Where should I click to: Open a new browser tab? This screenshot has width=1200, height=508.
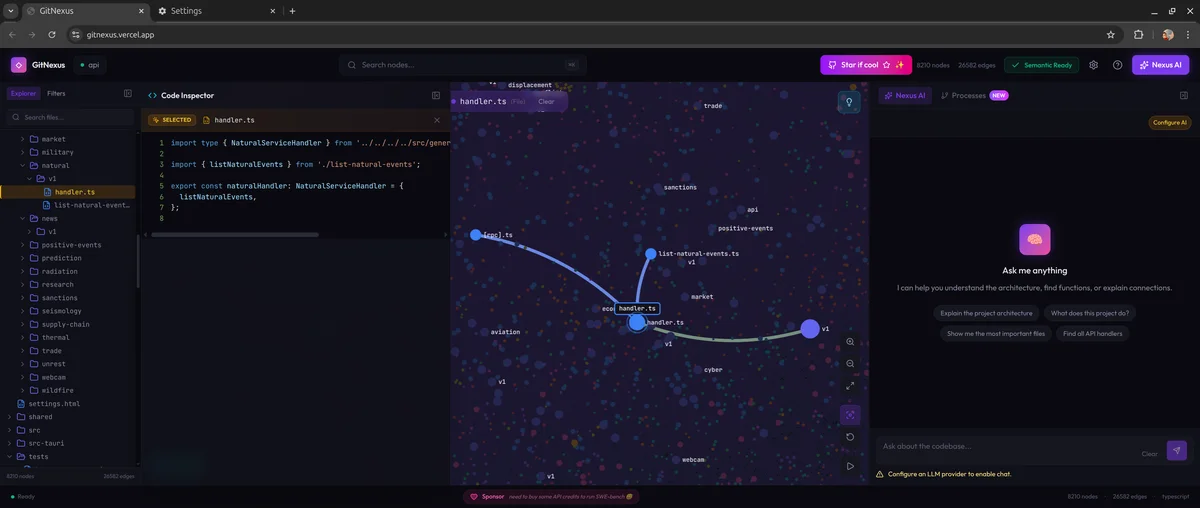click(292, 11)
